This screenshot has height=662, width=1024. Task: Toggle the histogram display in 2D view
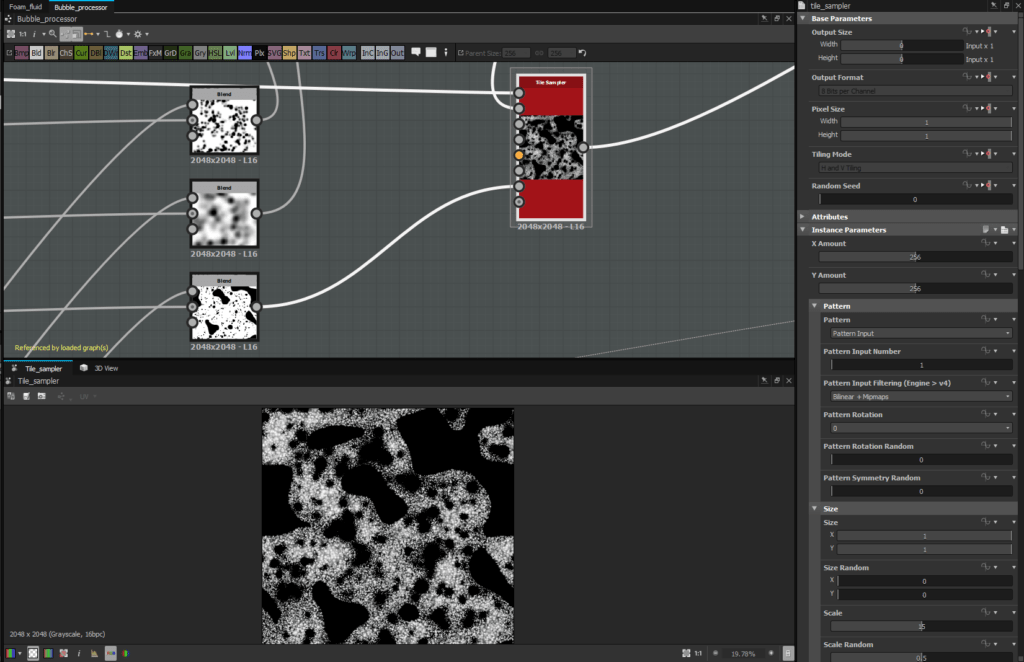coord(94,653)
